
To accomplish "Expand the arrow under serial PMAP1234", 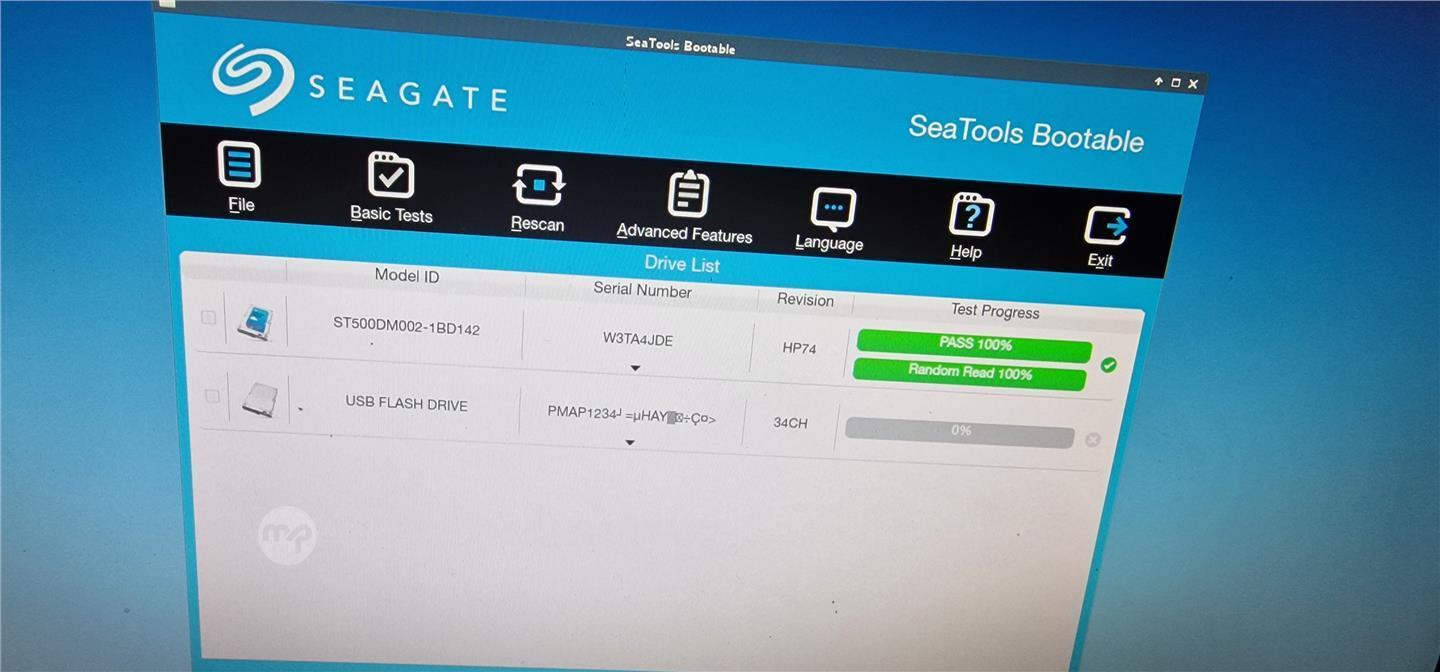I will coord(630,442).
